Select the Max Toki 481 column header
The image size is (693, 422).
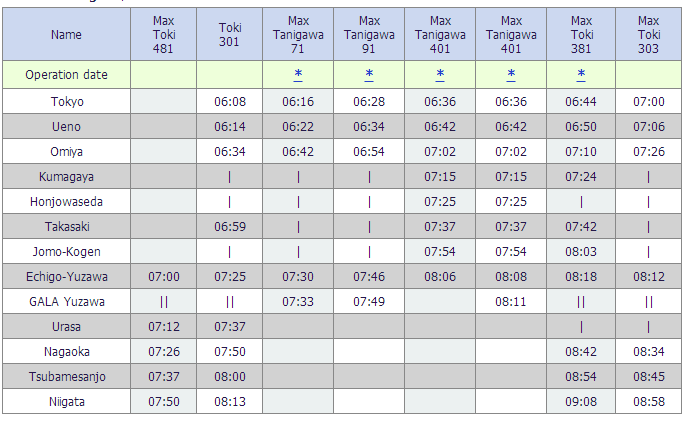tap(163, 35)
